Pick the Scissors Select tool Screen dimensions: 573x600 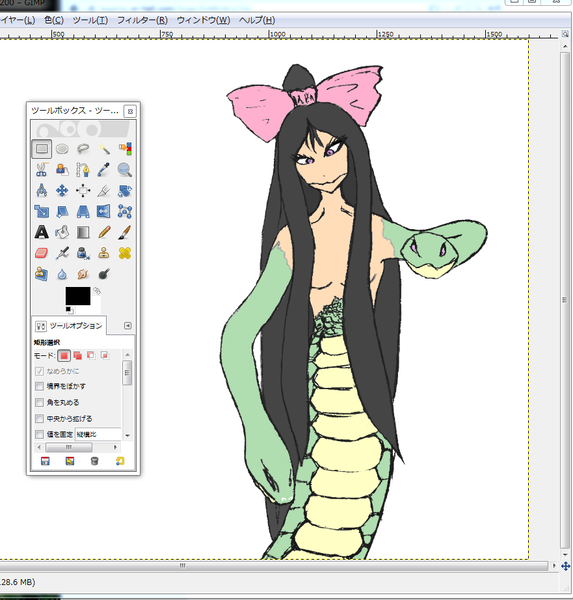click(41, 170)
